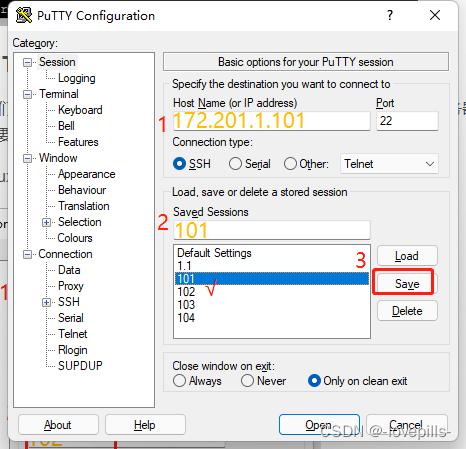Click the PuTTY application icon in title bar
The width and height of the screenshot is (466, 449).
[24, 15]
